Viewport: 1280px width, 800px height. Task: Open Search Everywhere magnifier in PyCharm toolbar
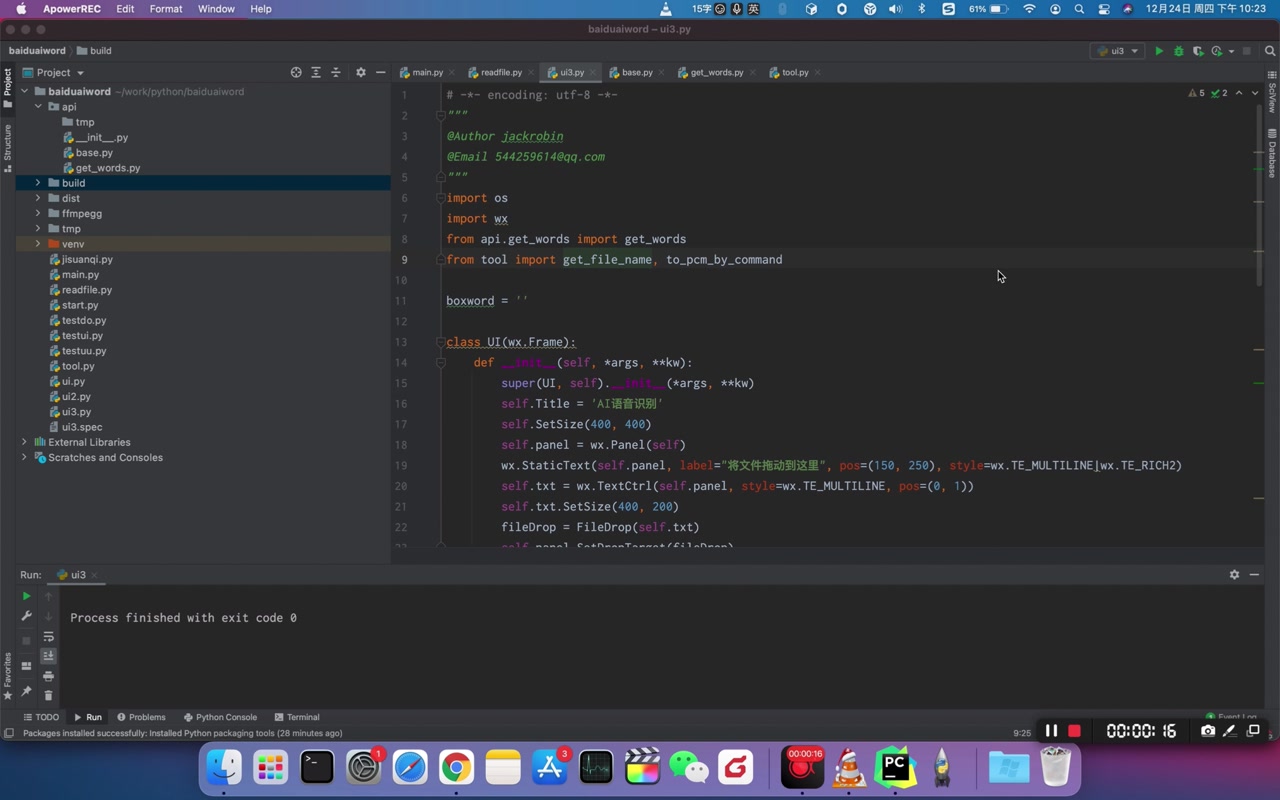pyautogui.click(x=1270, y=51)
